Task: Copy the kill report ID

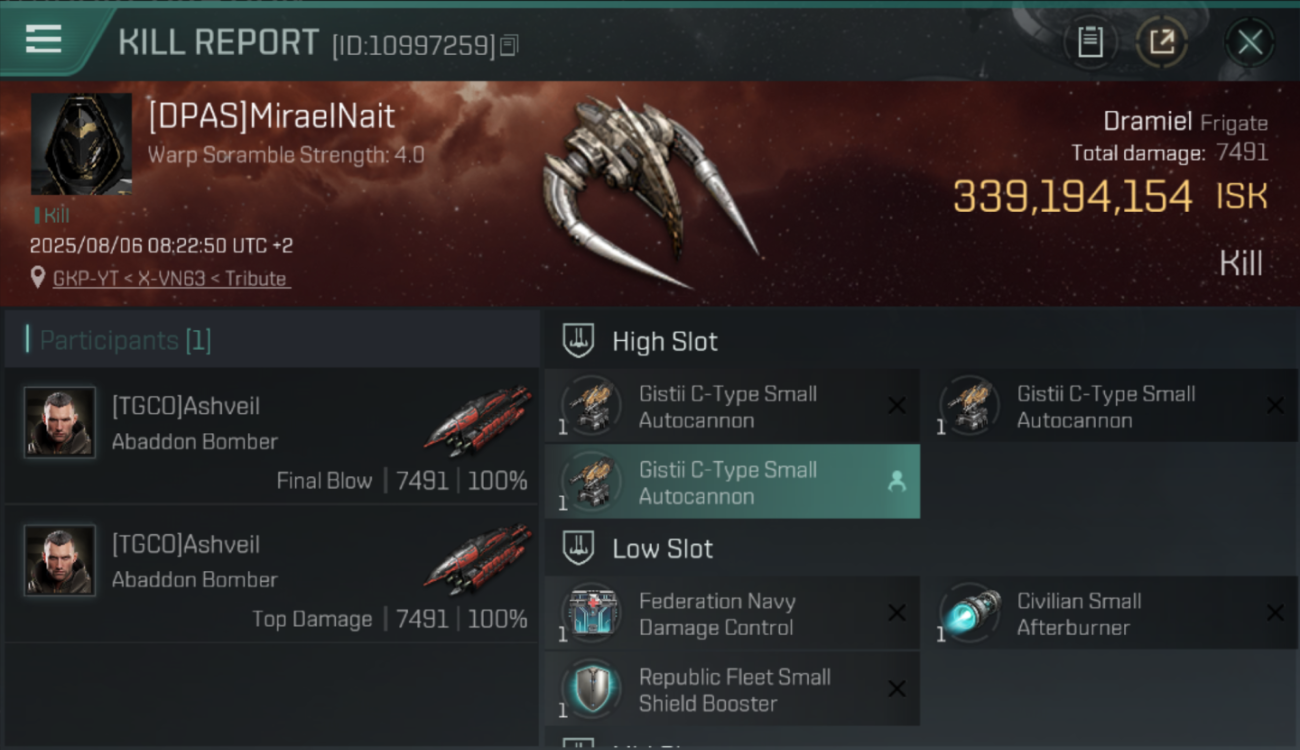Action: [509, 45]
